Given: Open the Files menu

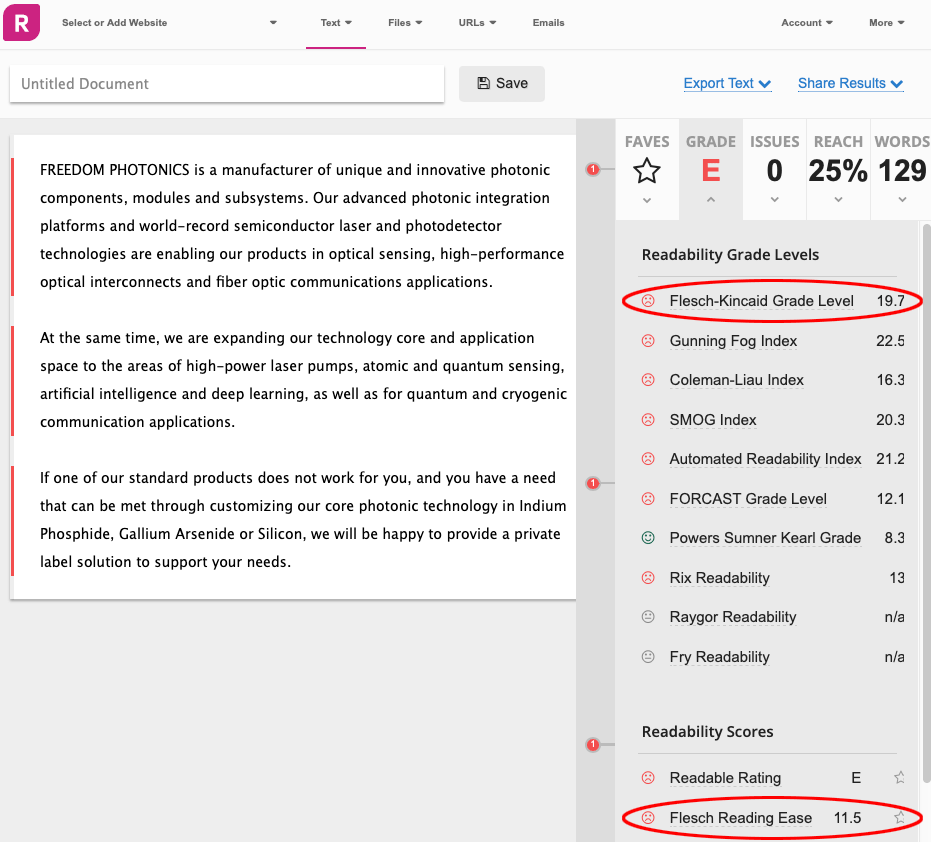Looking at the screenshot, I should [405, 23].
